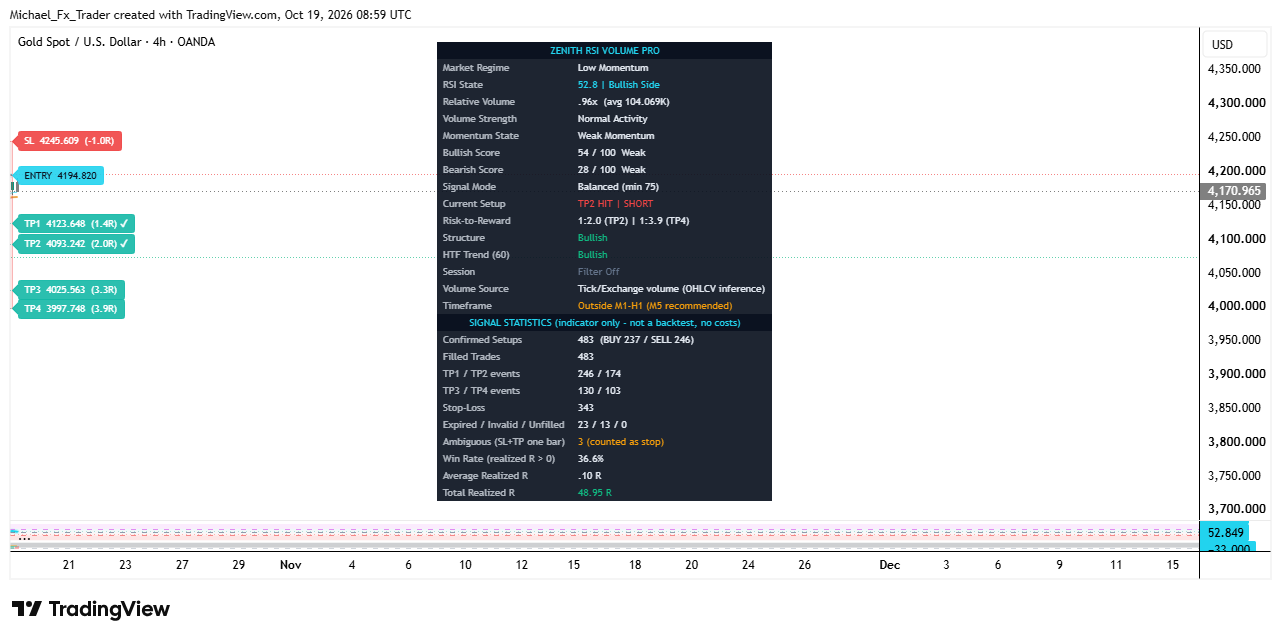The width and height of the screenshot is (1281, 639).
Task: Click the RSI value tag 52.849
Action: point(1227,532)
